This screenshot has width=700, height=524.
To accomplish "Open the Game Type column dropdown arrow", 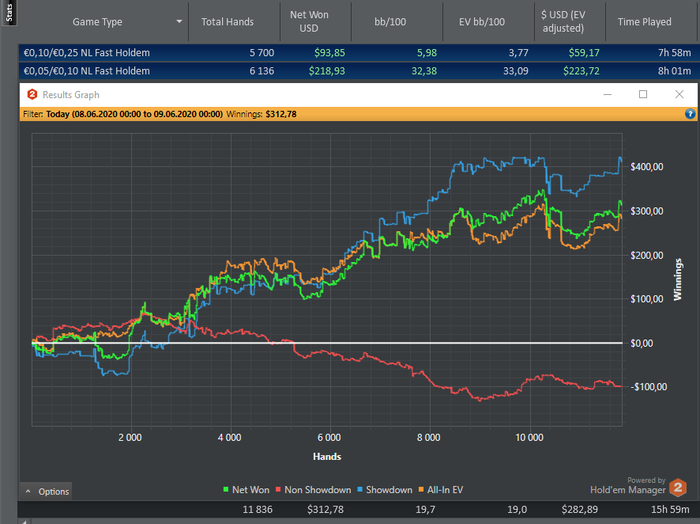I will [x=179, y=21].
